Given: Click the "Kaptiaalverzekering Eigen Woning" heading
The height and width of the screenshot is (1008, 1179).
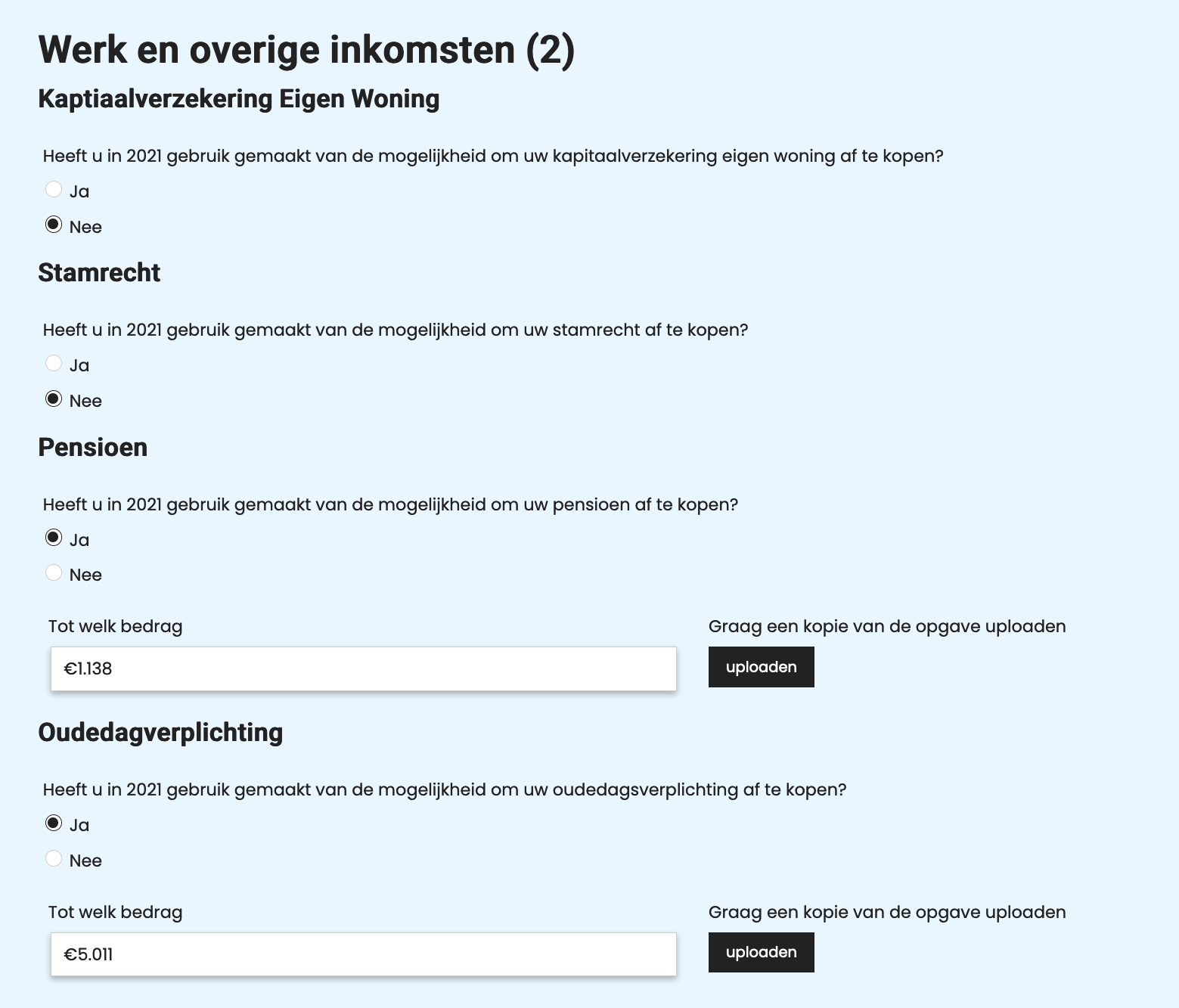Looking at the screenshot, I should tap(239, 98).
